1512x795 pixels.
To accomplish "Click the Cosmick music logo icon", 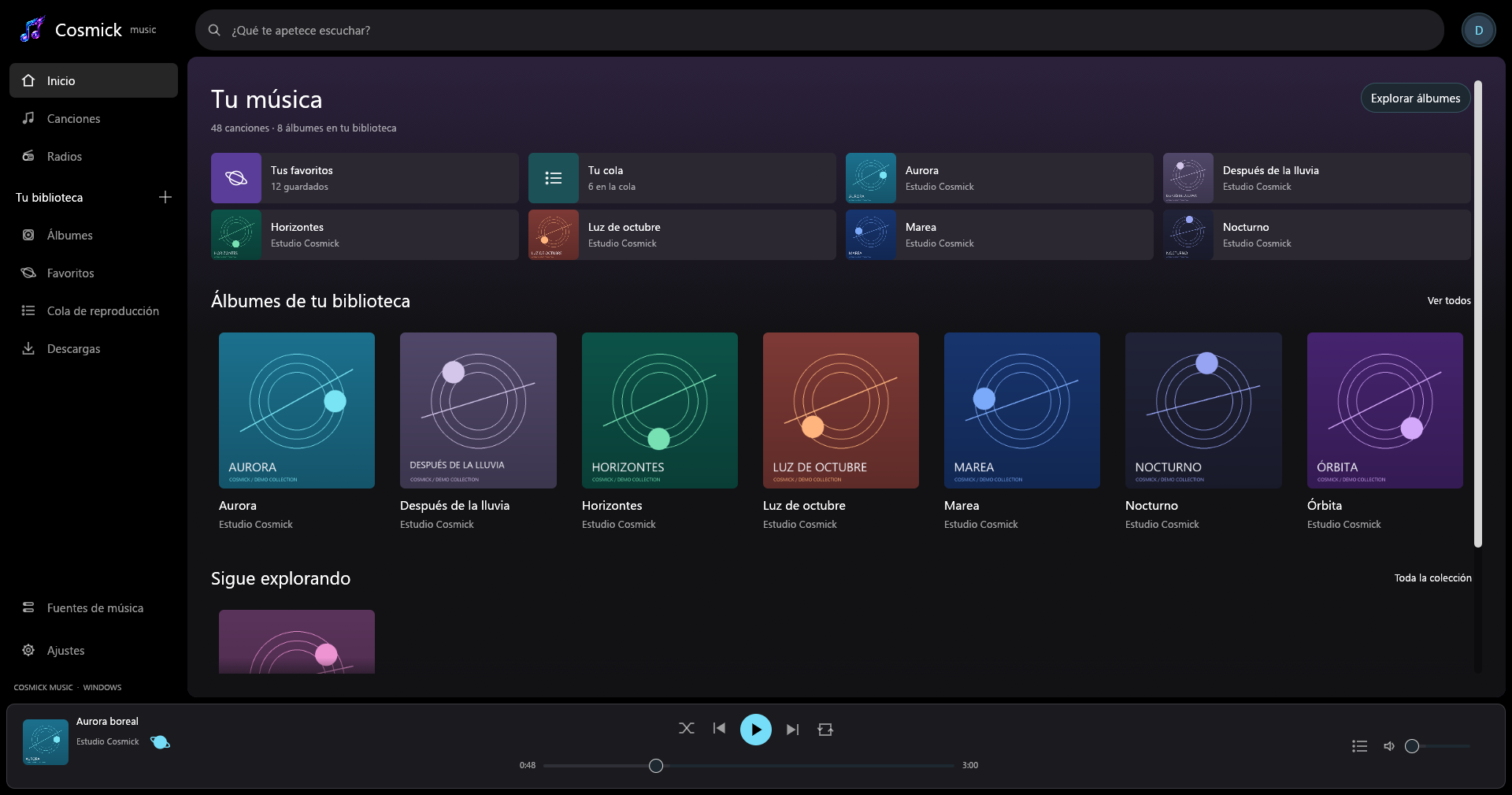I will point(32,30).
